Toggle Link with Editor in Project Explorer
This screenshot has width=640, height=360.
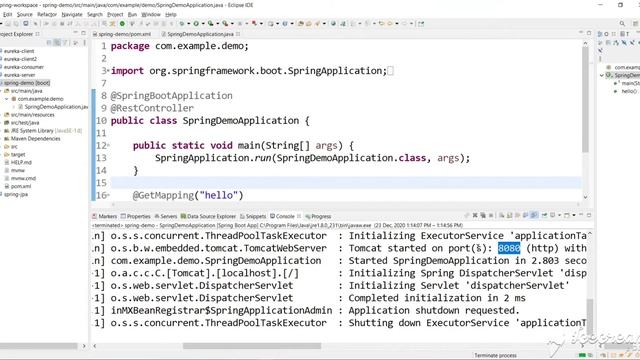(x=57, y=42)
